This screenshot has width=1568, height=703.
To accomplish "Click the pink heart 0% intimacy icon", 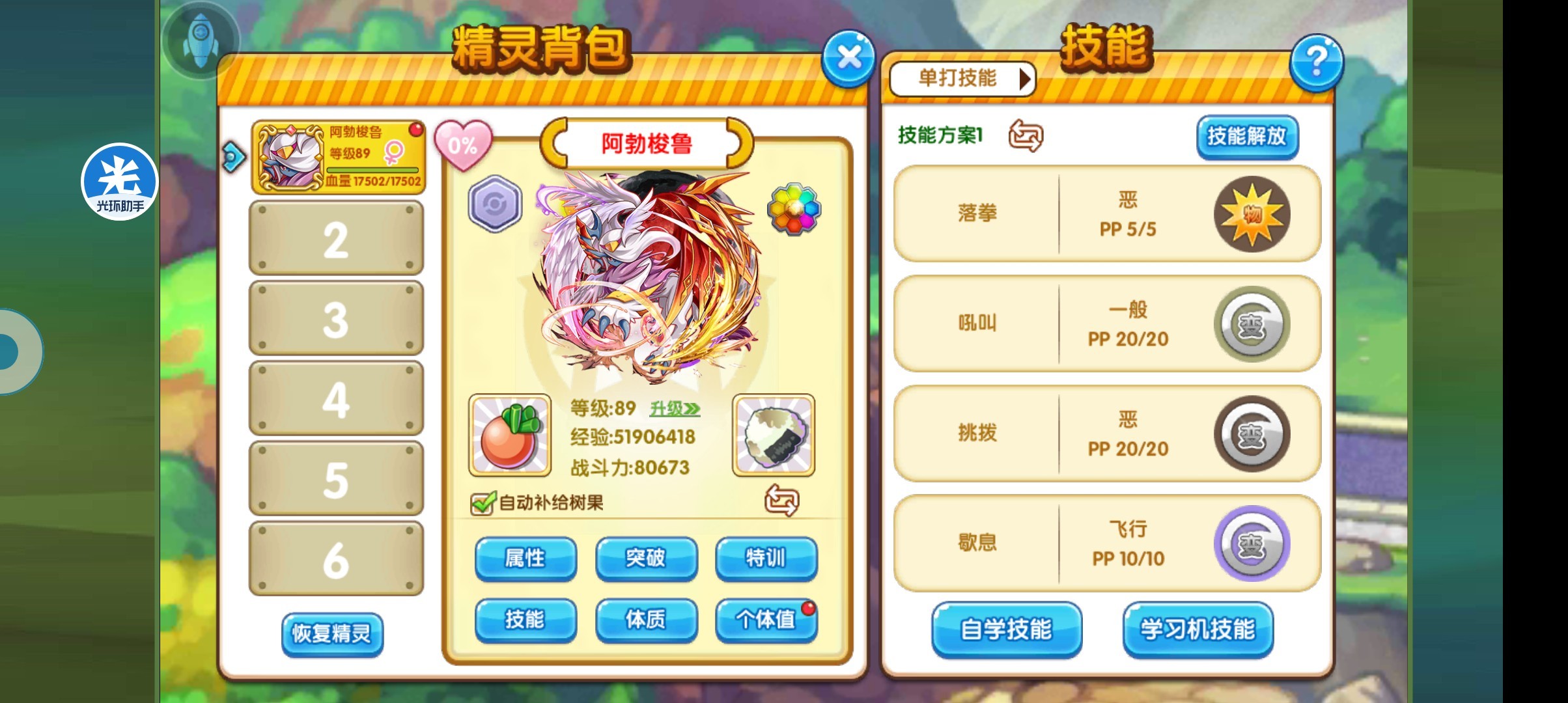I will [463, 145].
